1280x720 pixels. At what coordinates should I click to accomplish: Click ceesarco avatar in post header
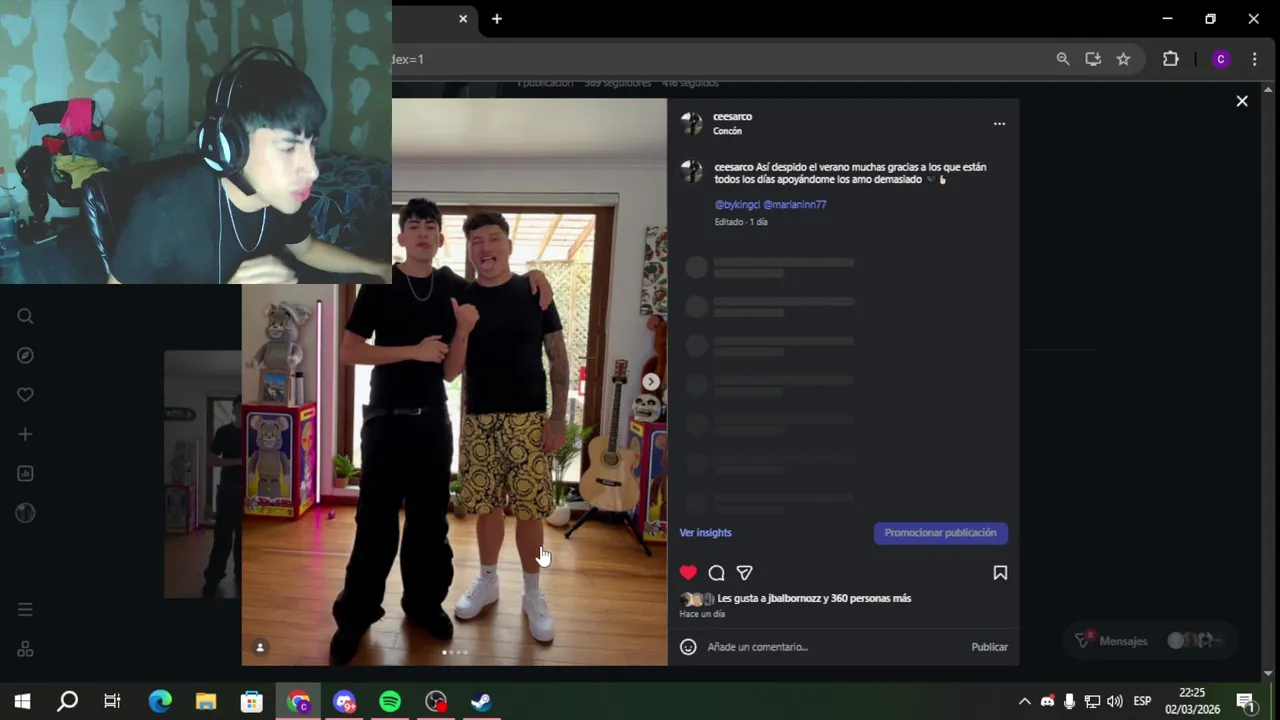pos(691,123)
